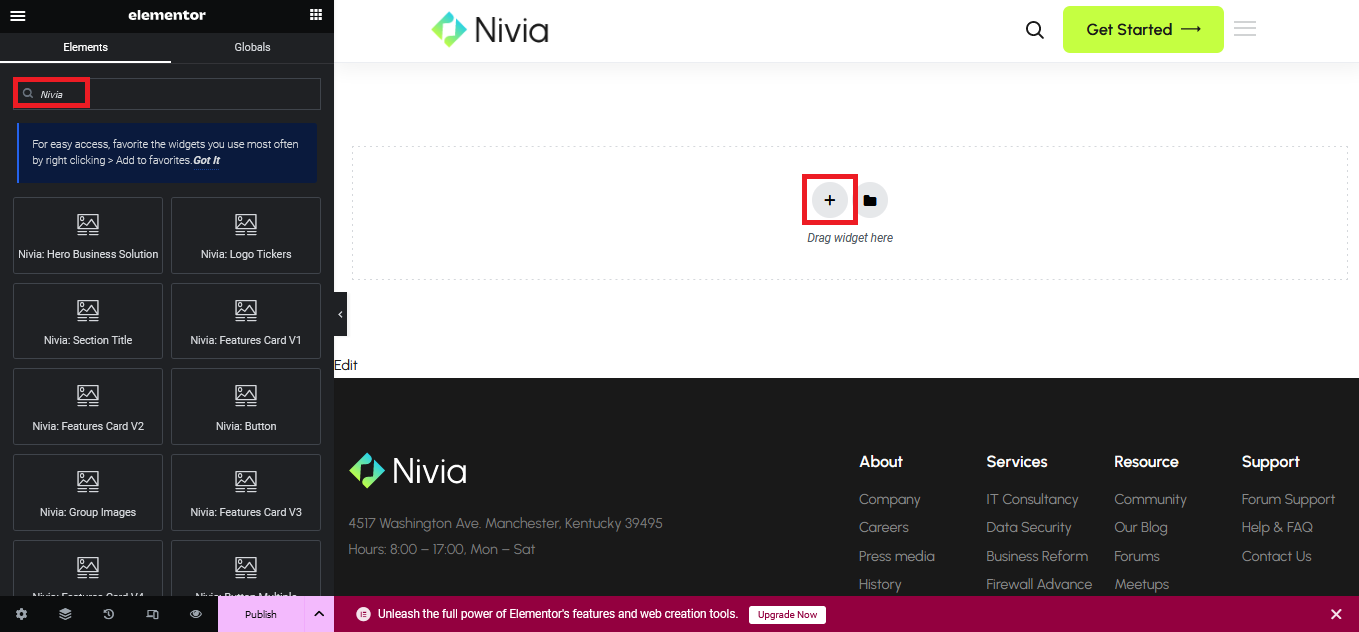The image size is (1359, 632).
Task: Open the Navigator layers icon
Action: (65, 614)
